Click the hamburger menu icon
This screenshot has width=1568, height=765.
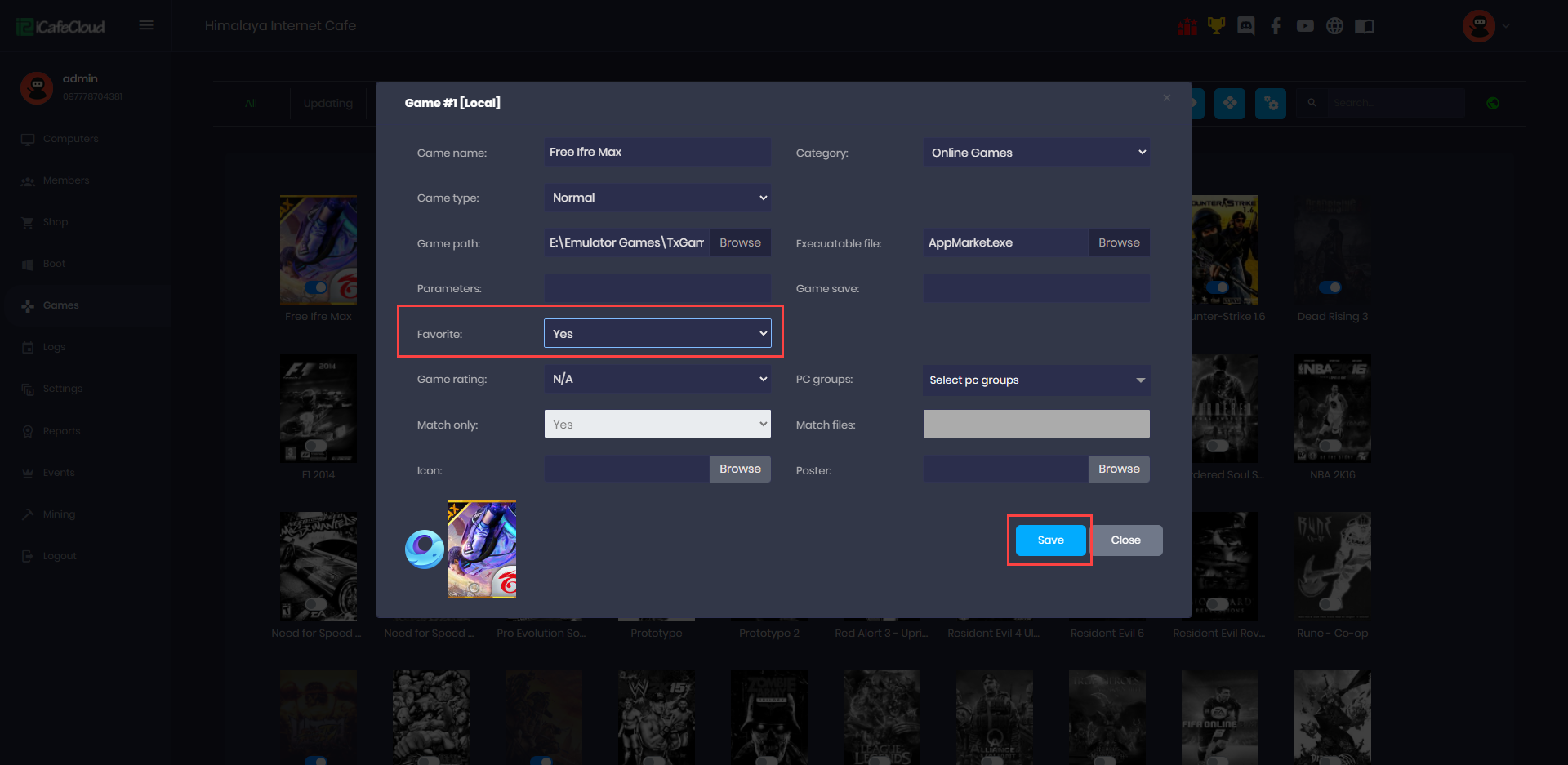146,25
